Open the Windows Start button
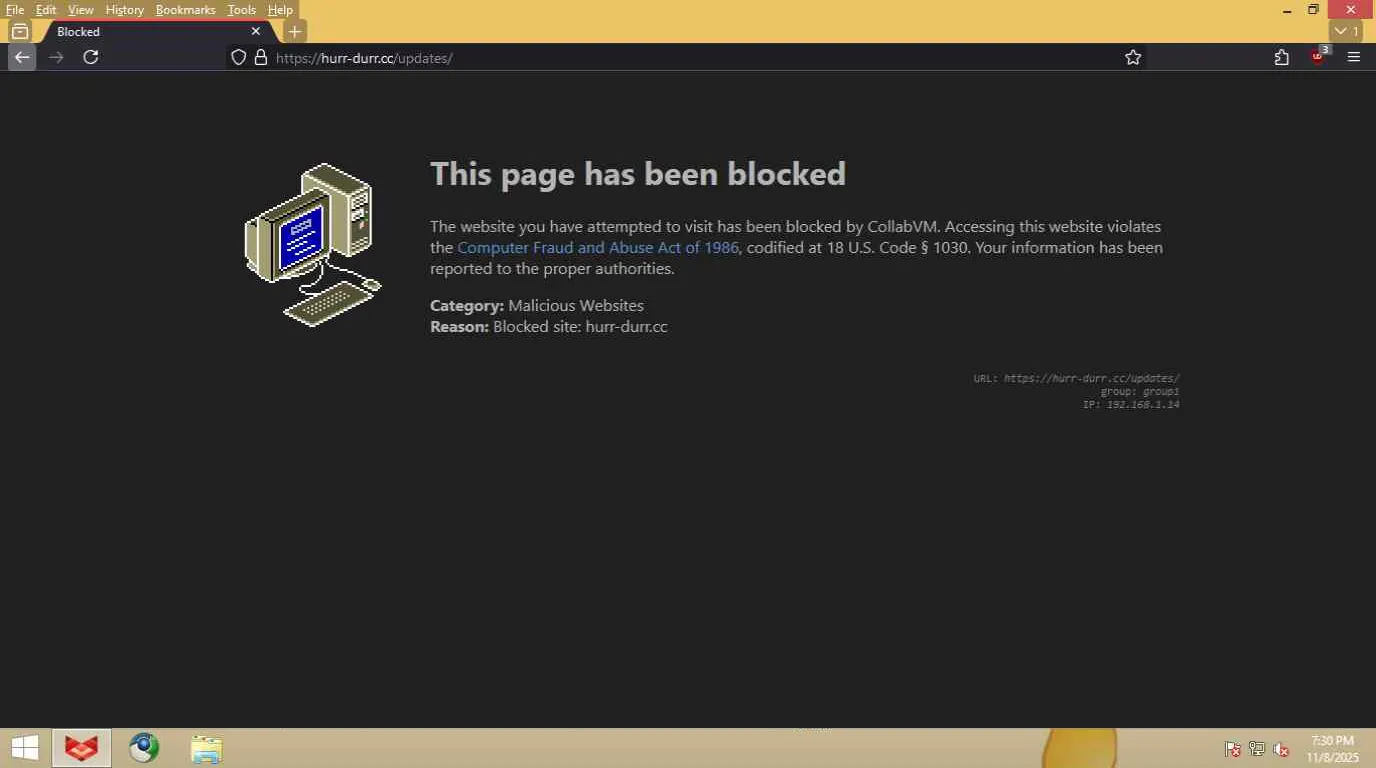 (25, 748)
